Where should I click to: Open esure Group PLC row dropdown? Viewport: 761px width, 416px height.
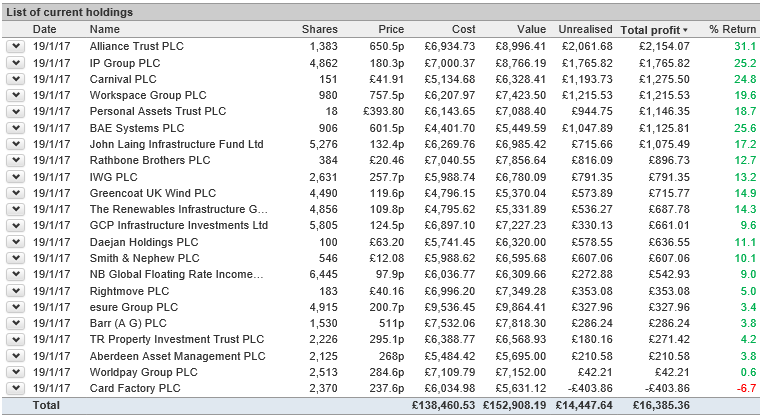point(16,307)
